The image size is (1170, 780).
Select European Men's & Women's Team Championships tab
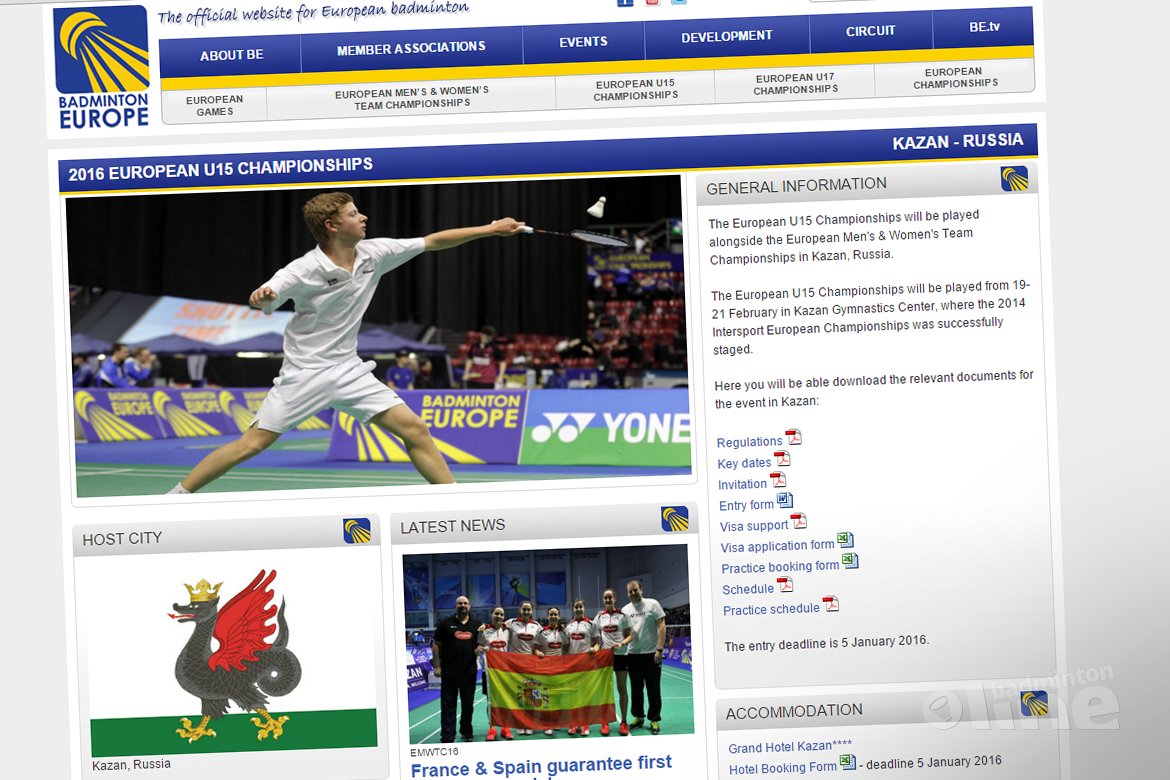412,98
